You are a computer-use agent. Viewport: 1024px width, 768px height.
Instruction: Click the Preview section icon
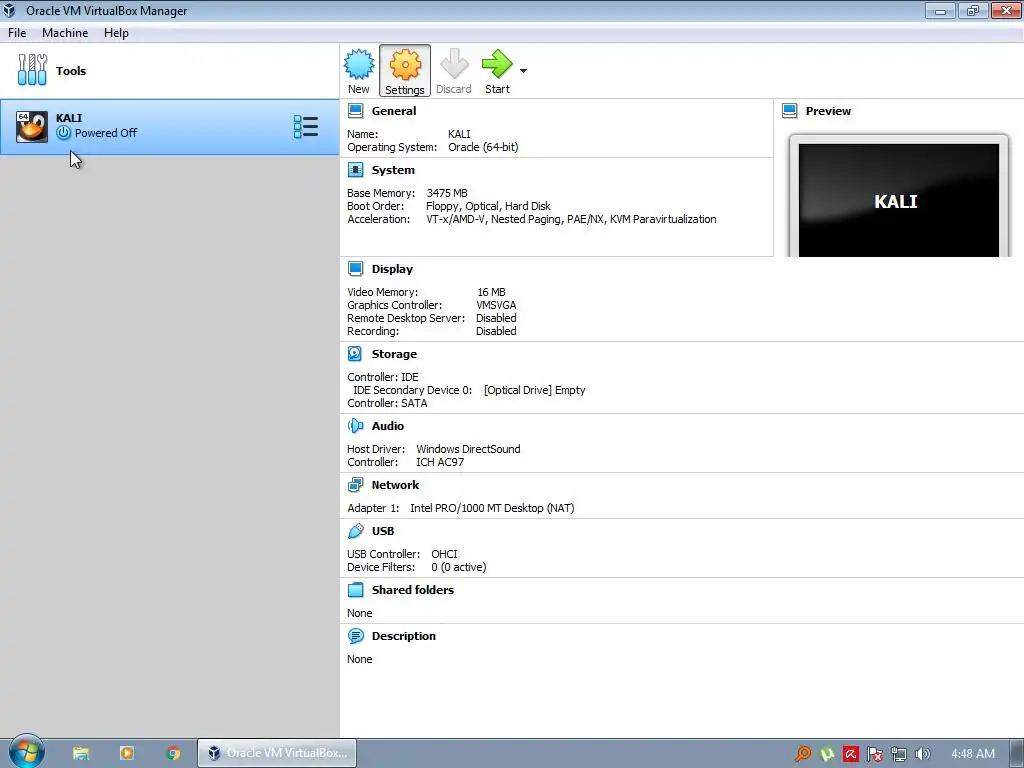click(x=790, y=111)
